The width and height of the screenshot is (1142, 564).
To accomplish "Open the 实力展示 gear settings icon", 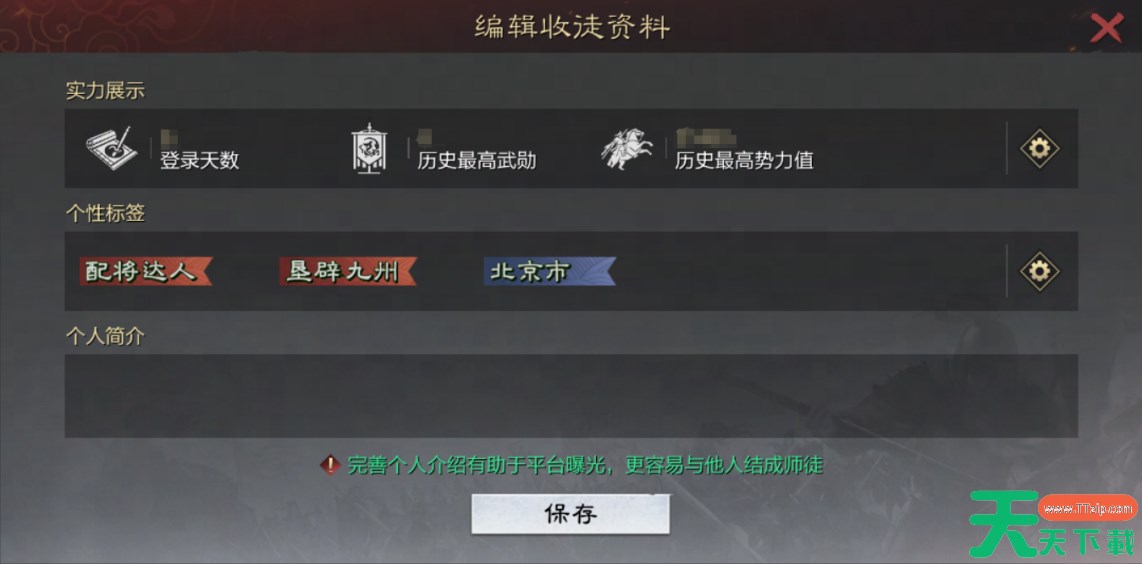I will click(x=1039, y=149).
